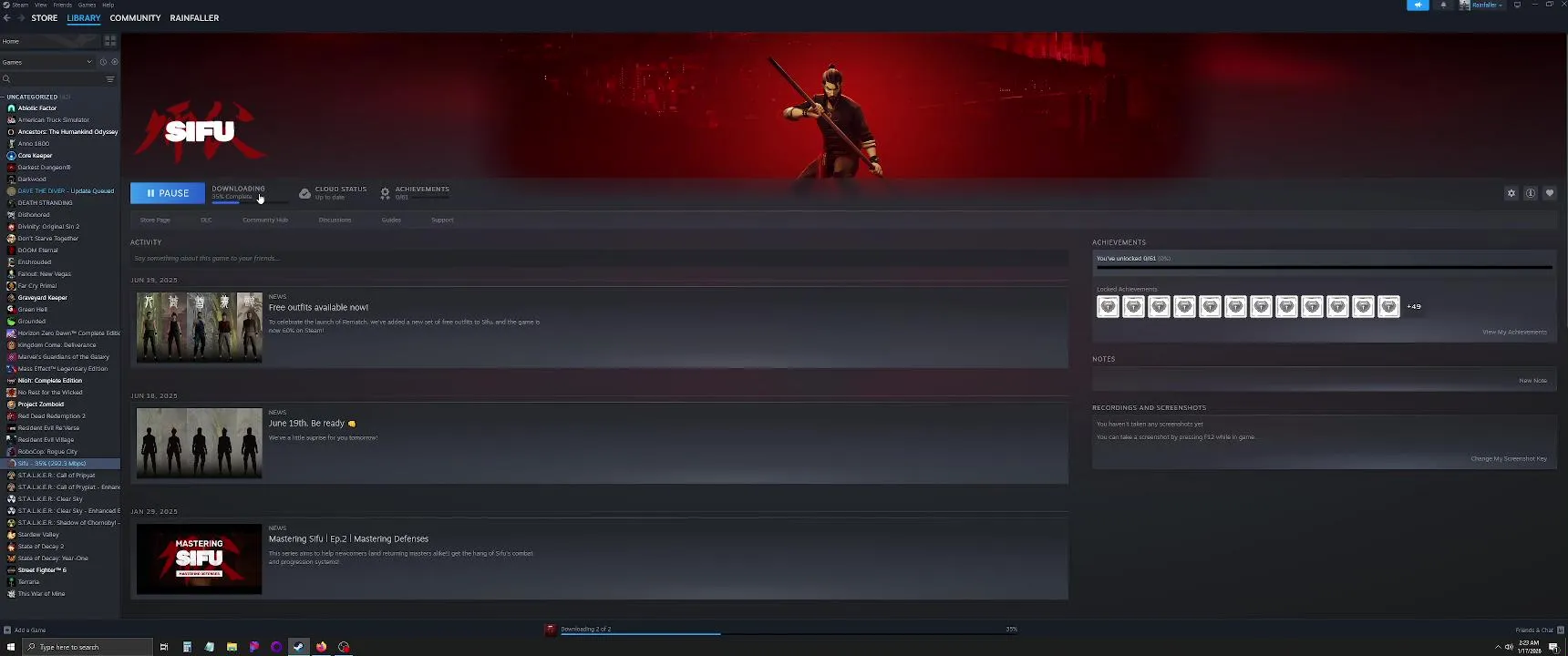This screenshot has height=656, width=1568.
Task: Select Home in library sidebar
Action: tap(50, 41)
